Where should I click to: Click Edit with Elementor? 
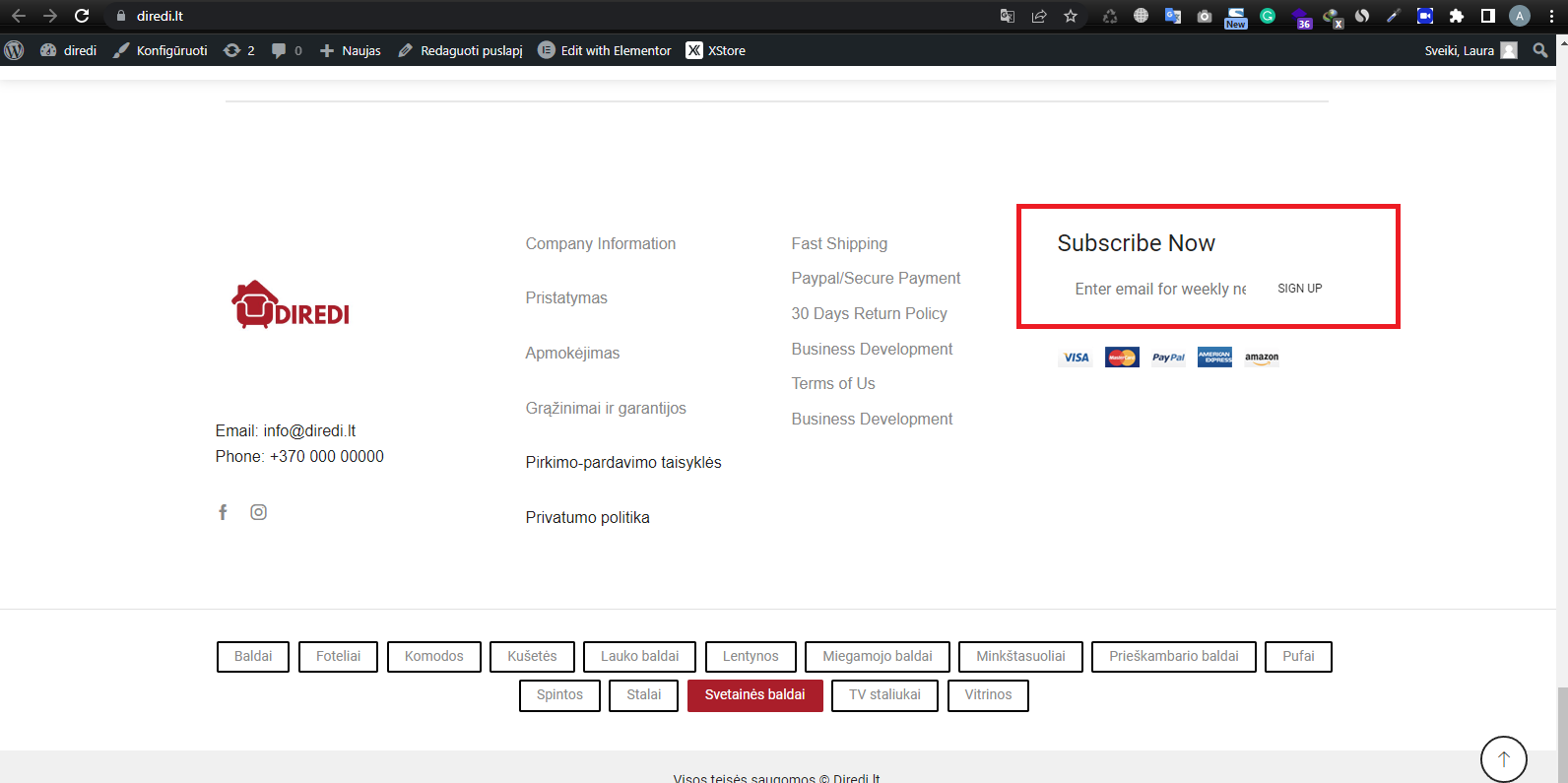click(x=605, y=50)
